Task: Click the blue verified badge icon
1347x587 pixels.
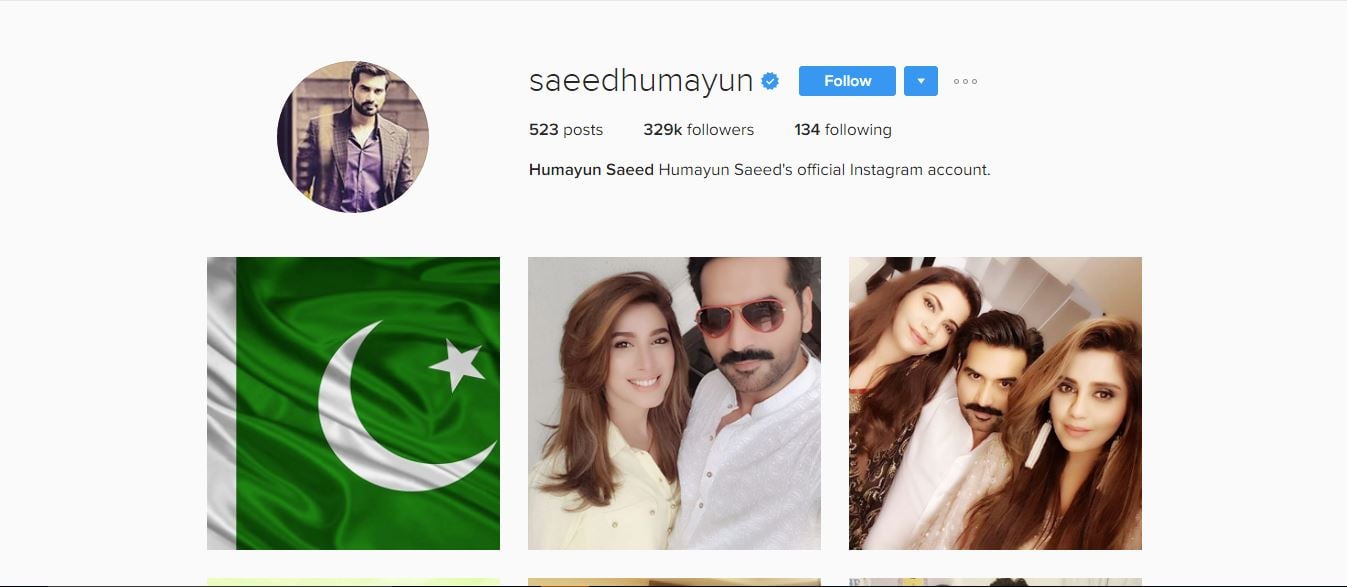Action: (770, 81)
